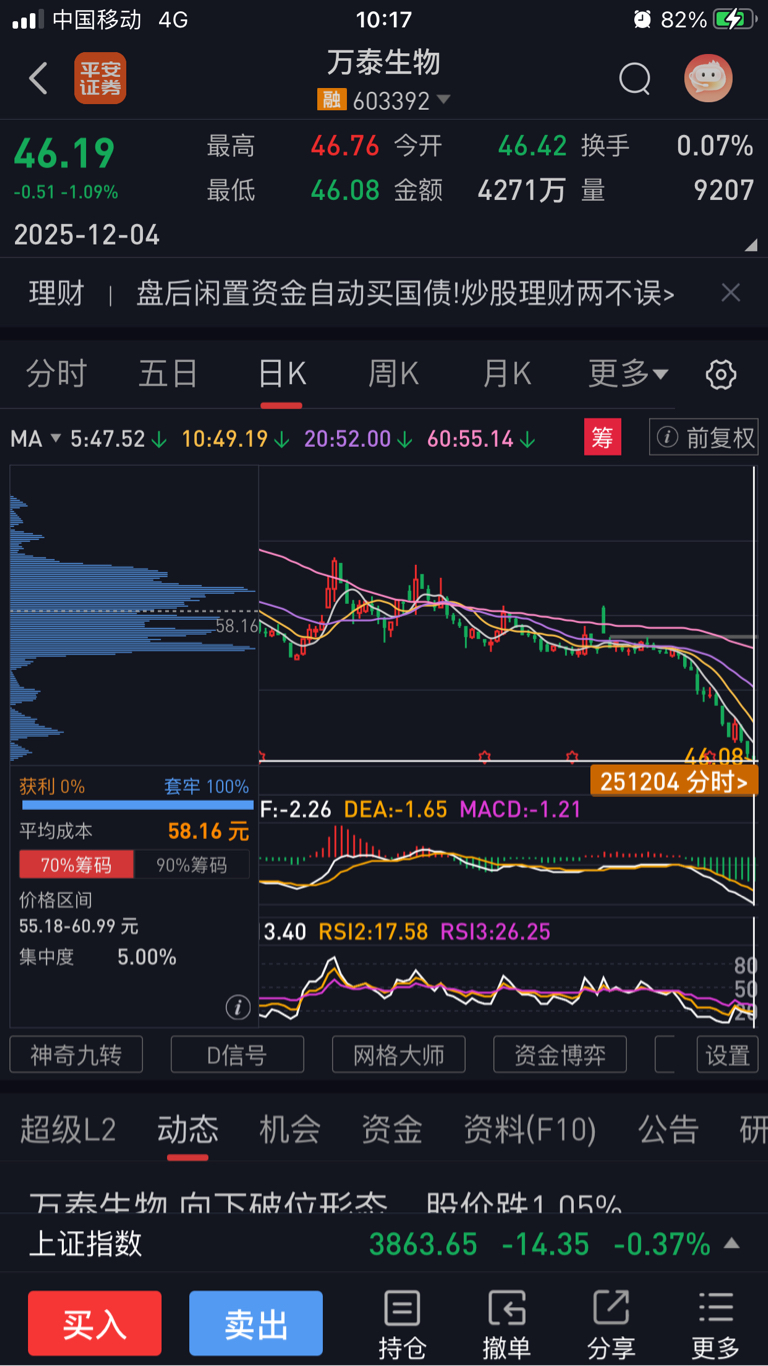Tap the orange 融 margin badge
Viewport: 768px width, 1366px height.
point(331,100)
